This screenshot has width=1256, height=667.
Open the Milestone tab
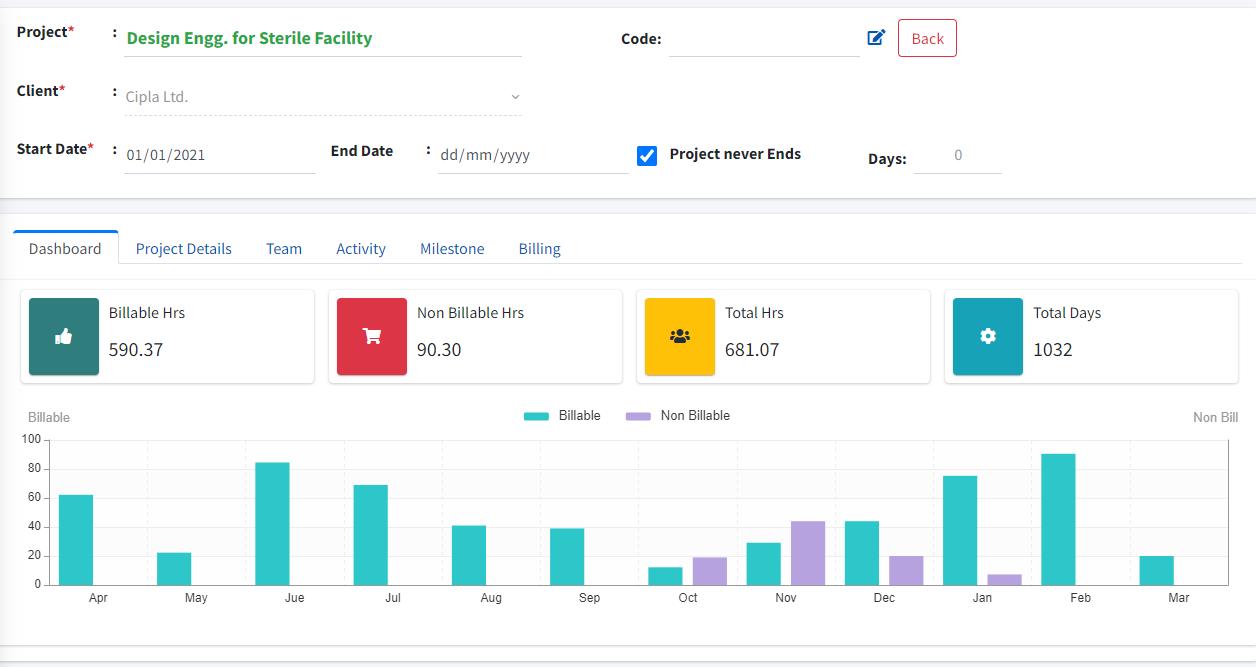coord(452,249)
